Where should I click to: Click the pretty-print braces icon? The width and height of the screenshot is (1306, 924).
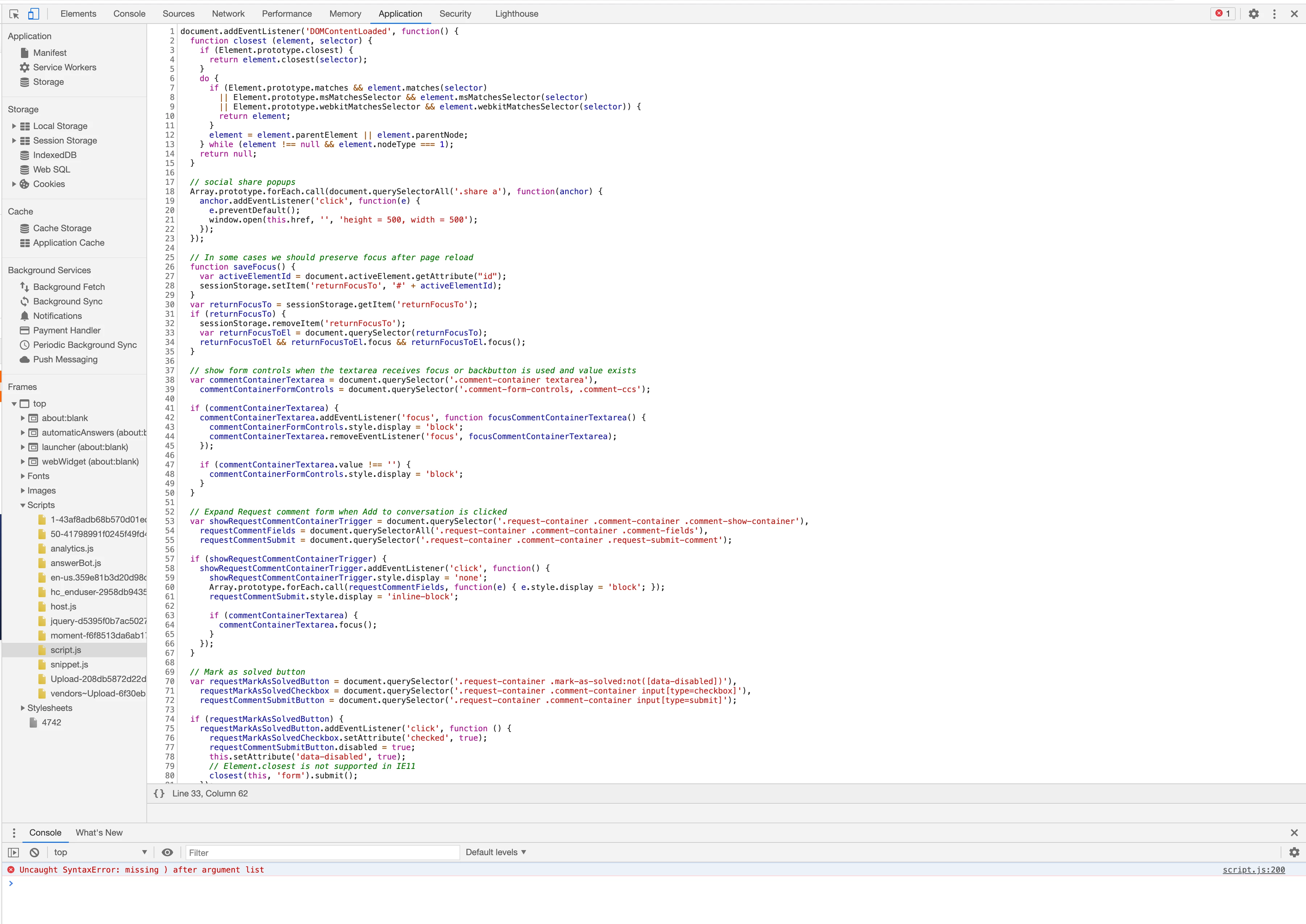159,793
